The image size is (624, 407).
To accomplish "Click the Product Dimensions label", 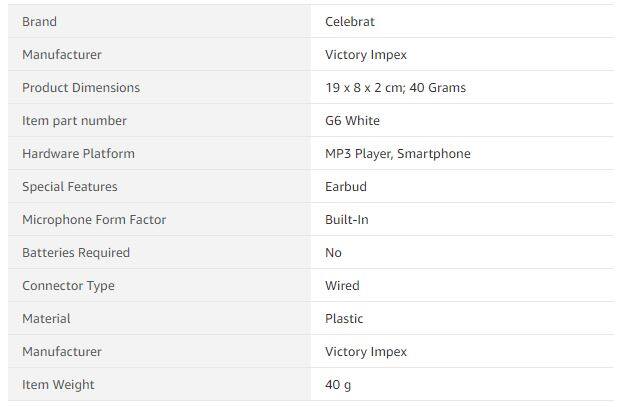I will 81,87.
